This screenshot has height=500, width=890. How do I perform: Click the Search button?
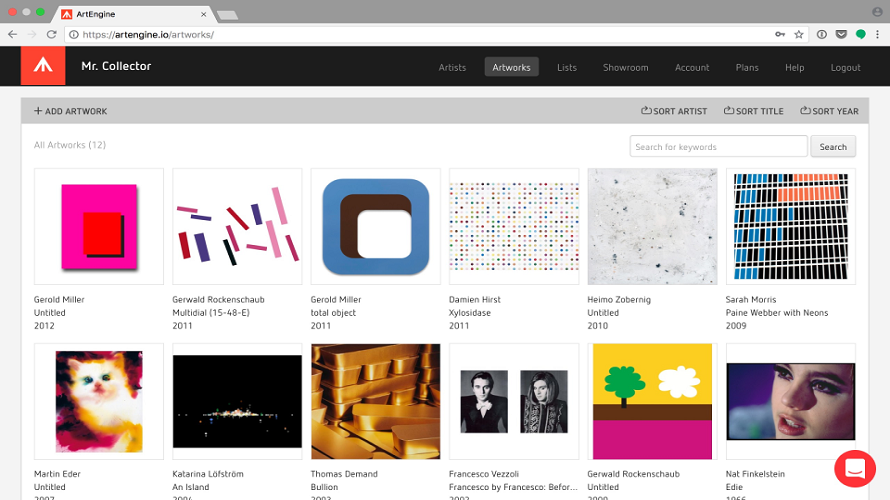tap(833, 146)
